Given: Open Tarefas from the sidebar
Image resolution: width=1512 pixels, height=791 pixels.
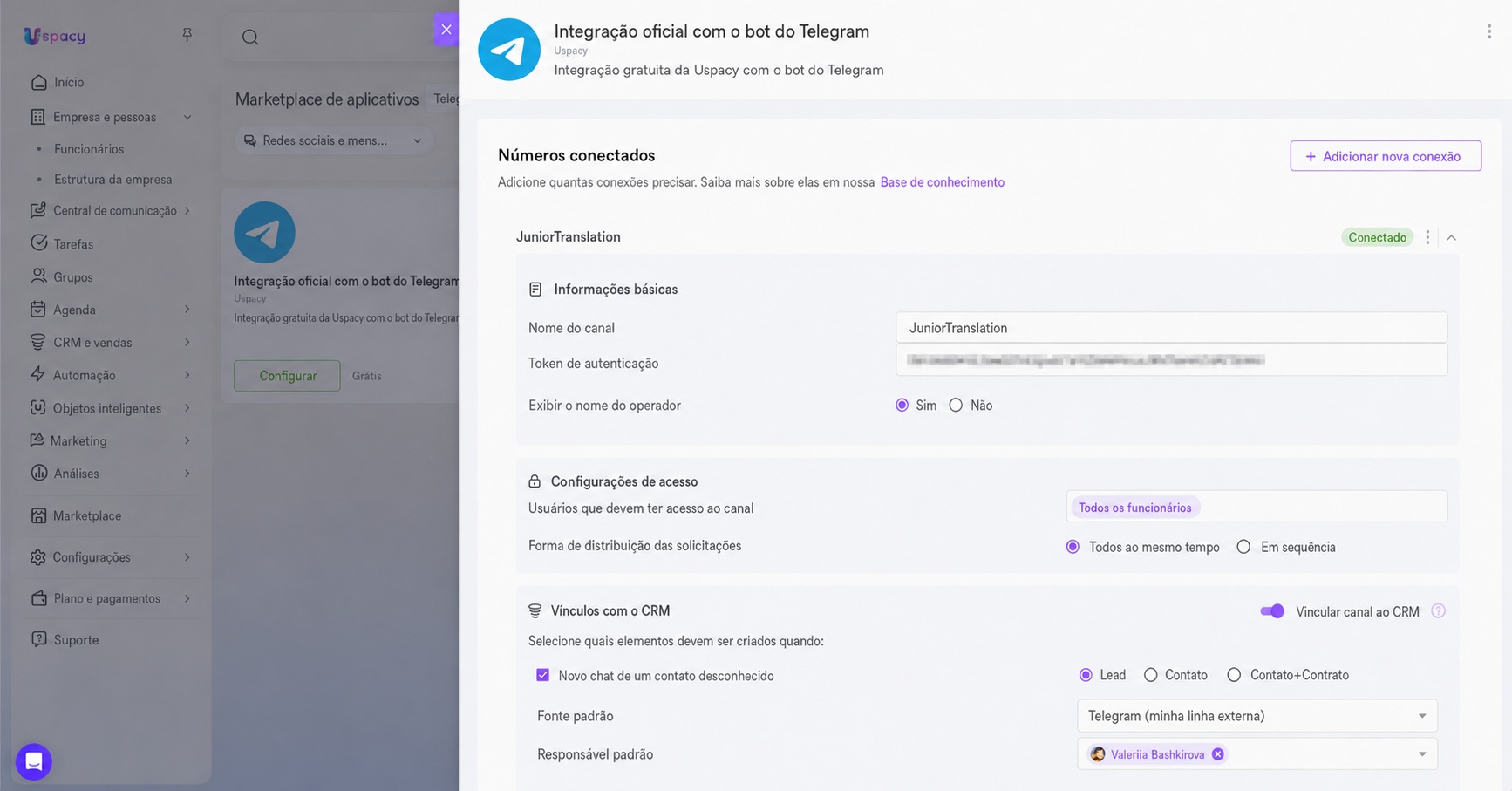Looking at the screenshot, I should (73, 244).
